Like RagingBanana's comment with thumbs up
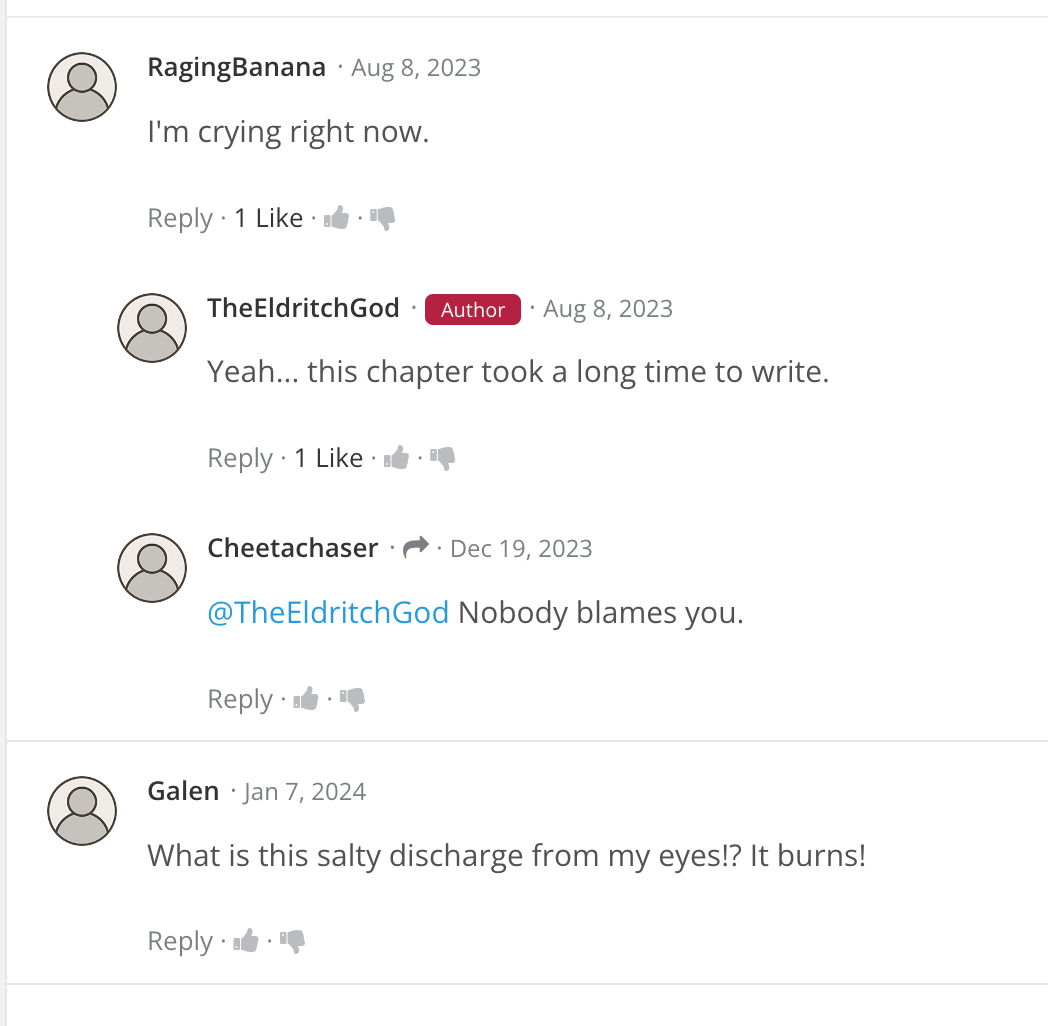Screen dimensions: 1048x1026 337,218
